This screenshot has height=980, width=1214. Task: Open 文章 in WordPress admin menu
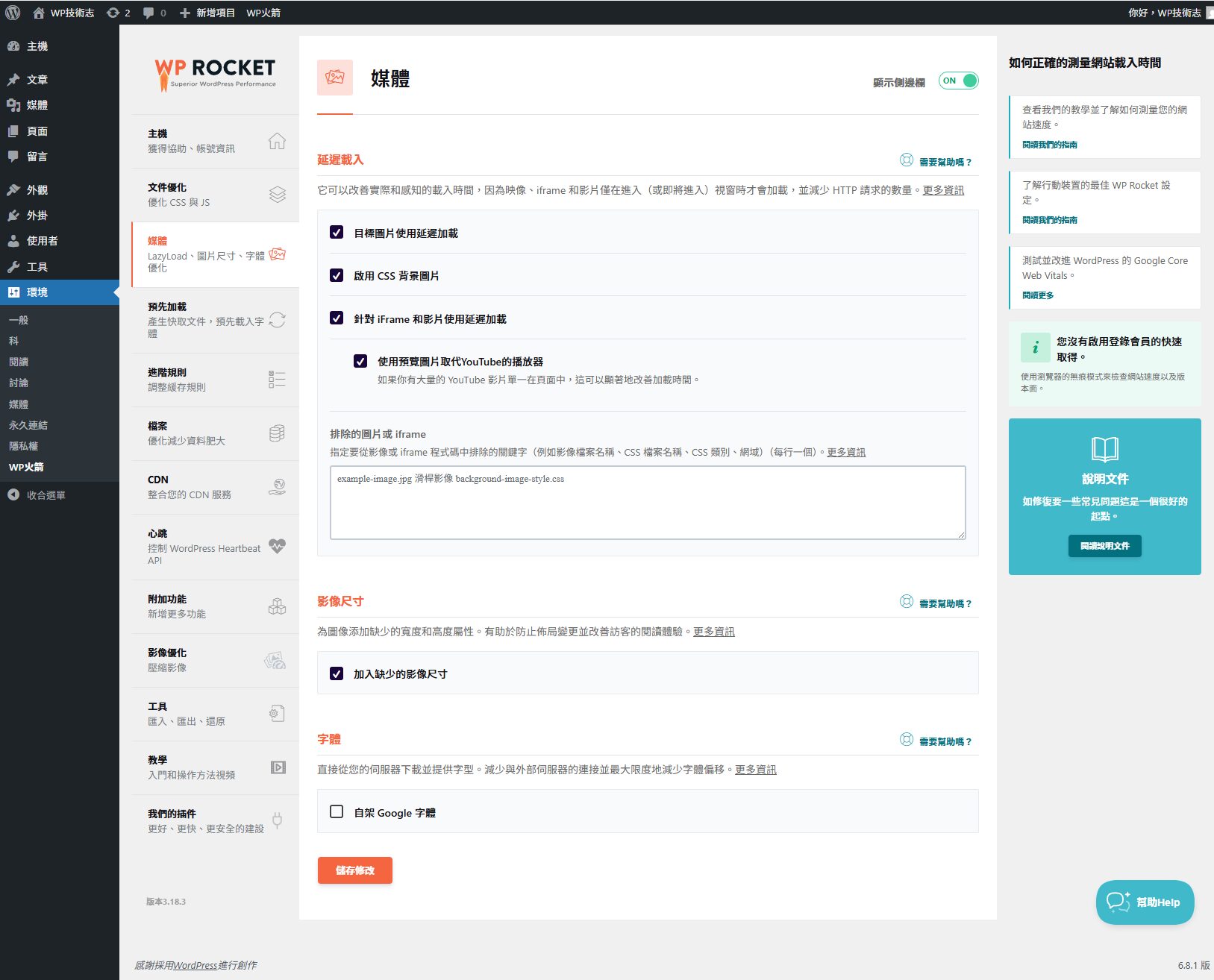coord(60,80)
